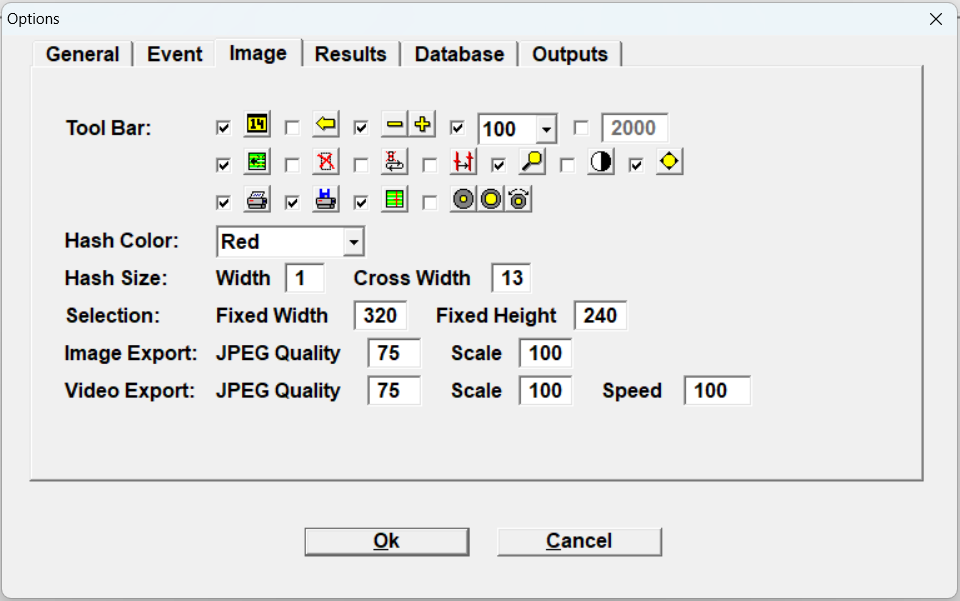Click the Hash Size Width field

coord(305,278)
